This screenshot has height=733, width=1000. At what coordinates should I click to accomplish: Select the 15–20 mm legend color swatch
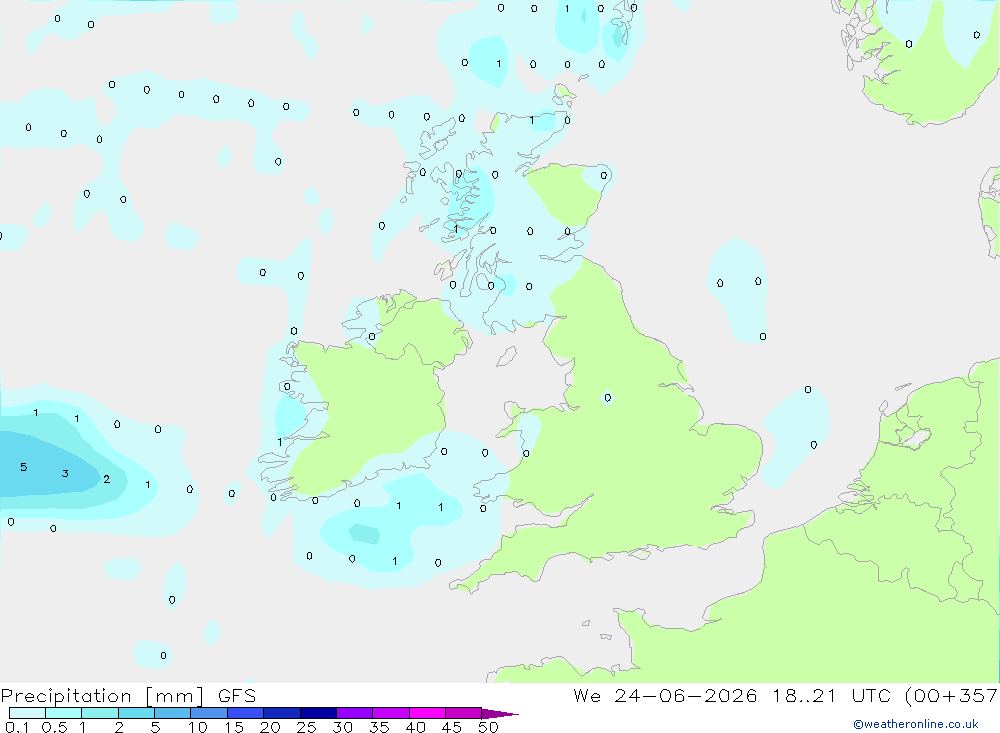(245, 713)
